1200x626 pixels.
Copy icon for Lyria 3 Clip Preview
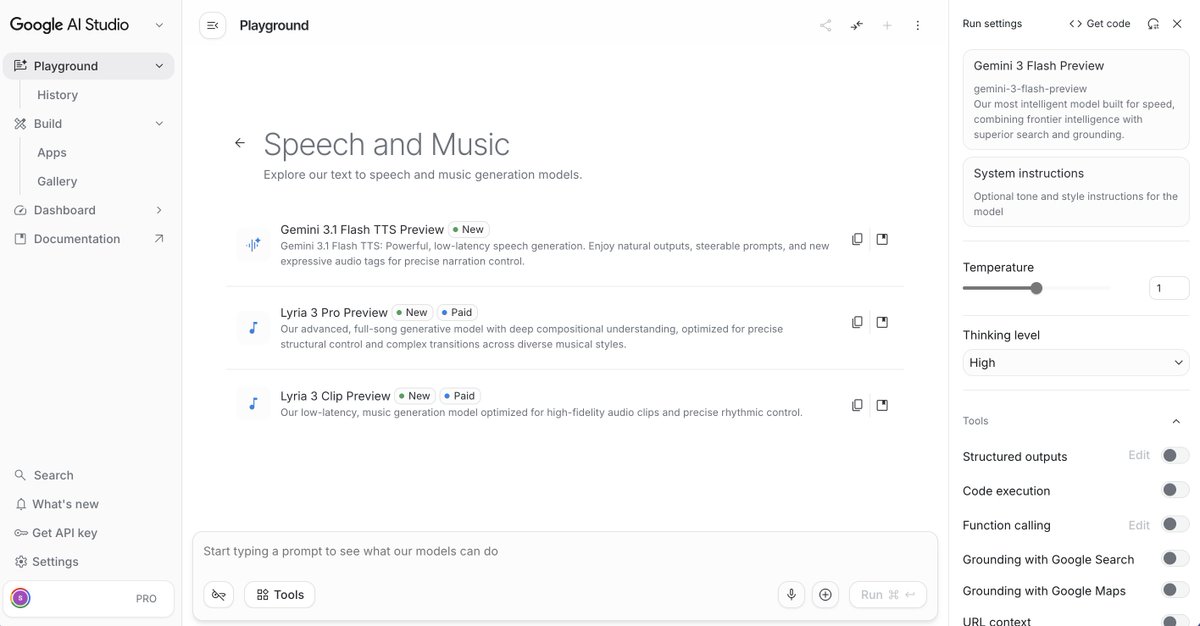[x=857, y=405]
